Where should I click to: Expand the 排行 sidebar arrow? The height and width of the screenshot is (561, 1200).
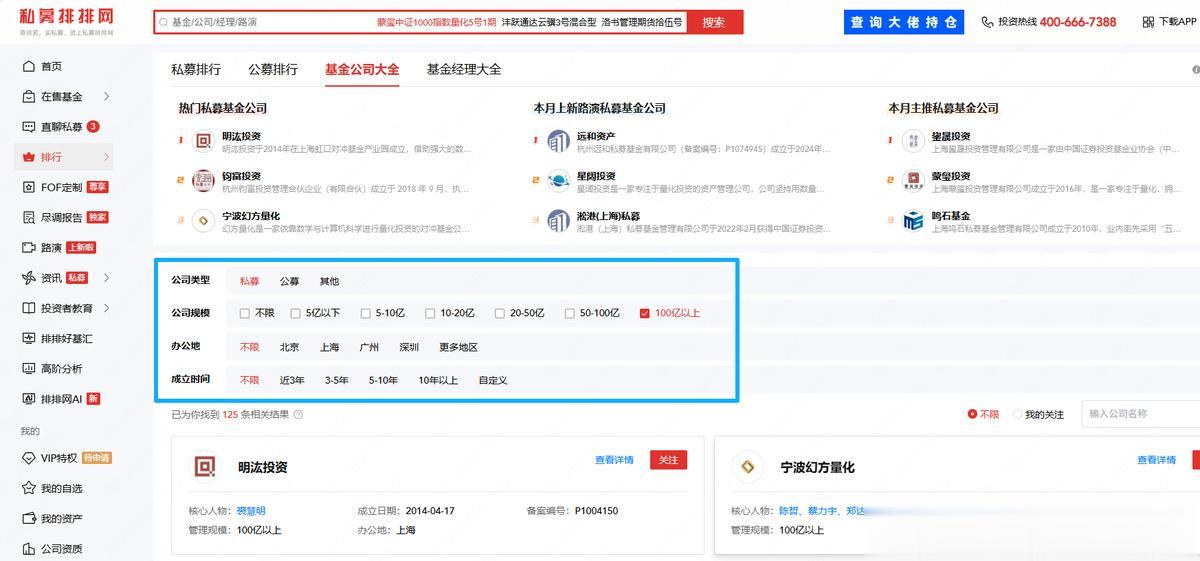106,157
